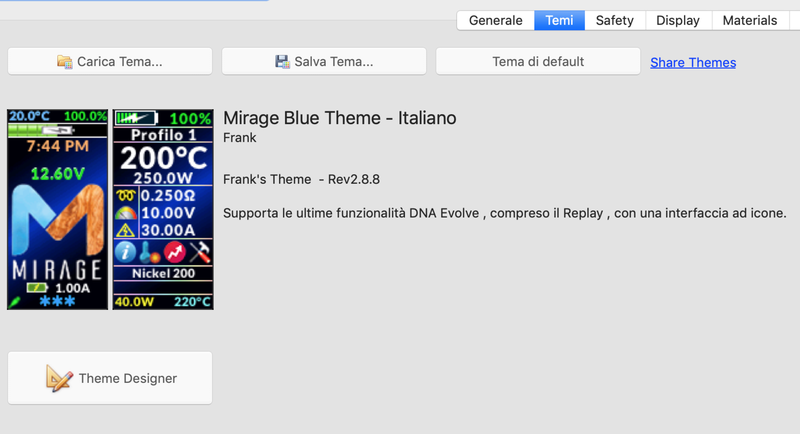
Task: Click the Profilo 1 main screen preview
Action: tap(163, 209)
